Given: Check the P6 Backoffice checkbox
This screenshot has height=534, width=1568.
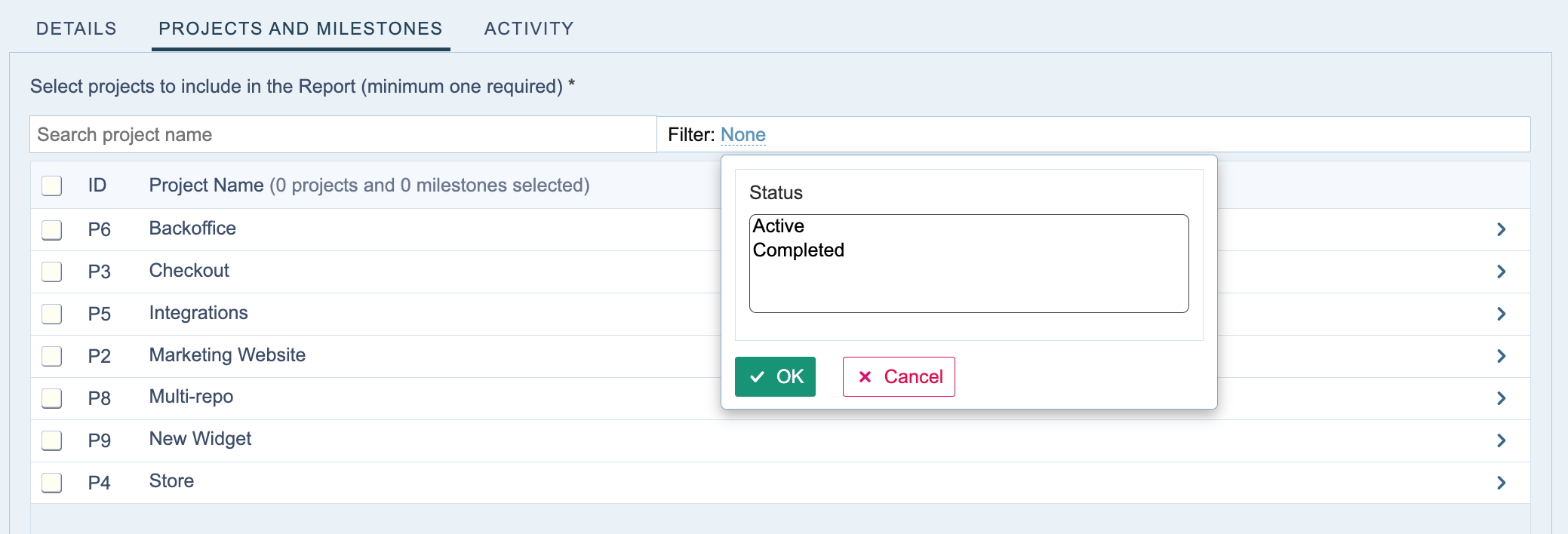Looking at the screenshot, I should [x=52, y=229].
